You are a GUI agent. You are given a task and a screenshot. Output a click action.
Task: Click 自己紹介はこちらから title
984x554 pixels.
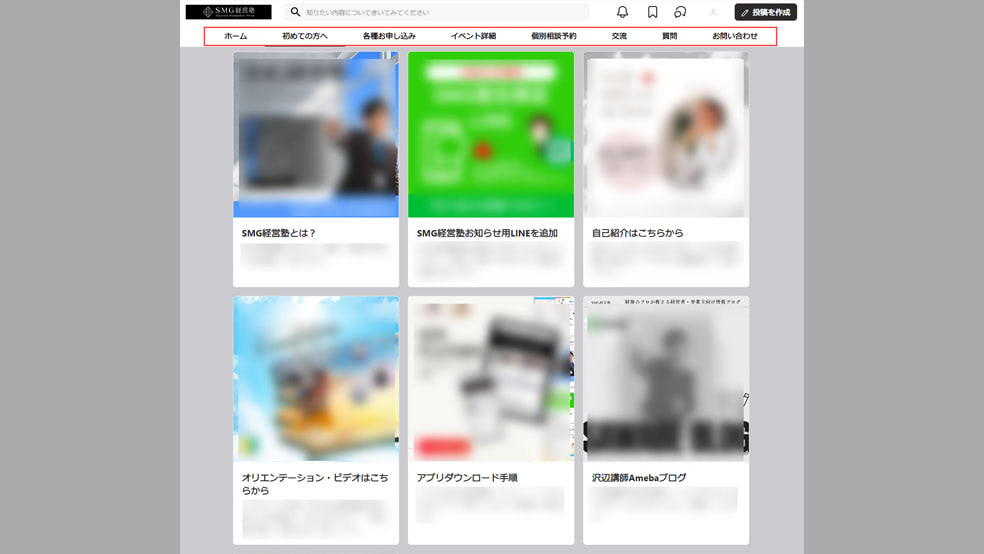(x=638, y=233)
